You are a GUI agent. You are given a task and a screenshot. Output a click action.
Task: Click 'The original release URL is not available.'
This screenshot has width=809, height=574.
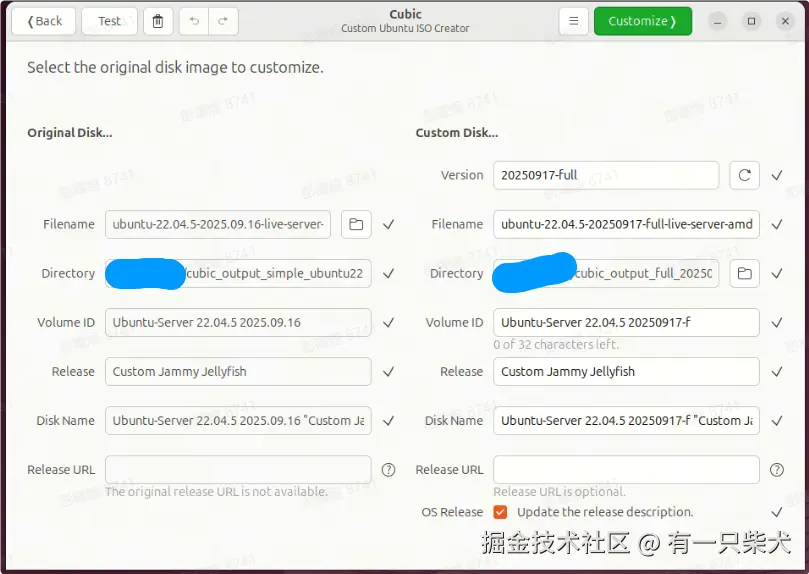tap(216, 491)
